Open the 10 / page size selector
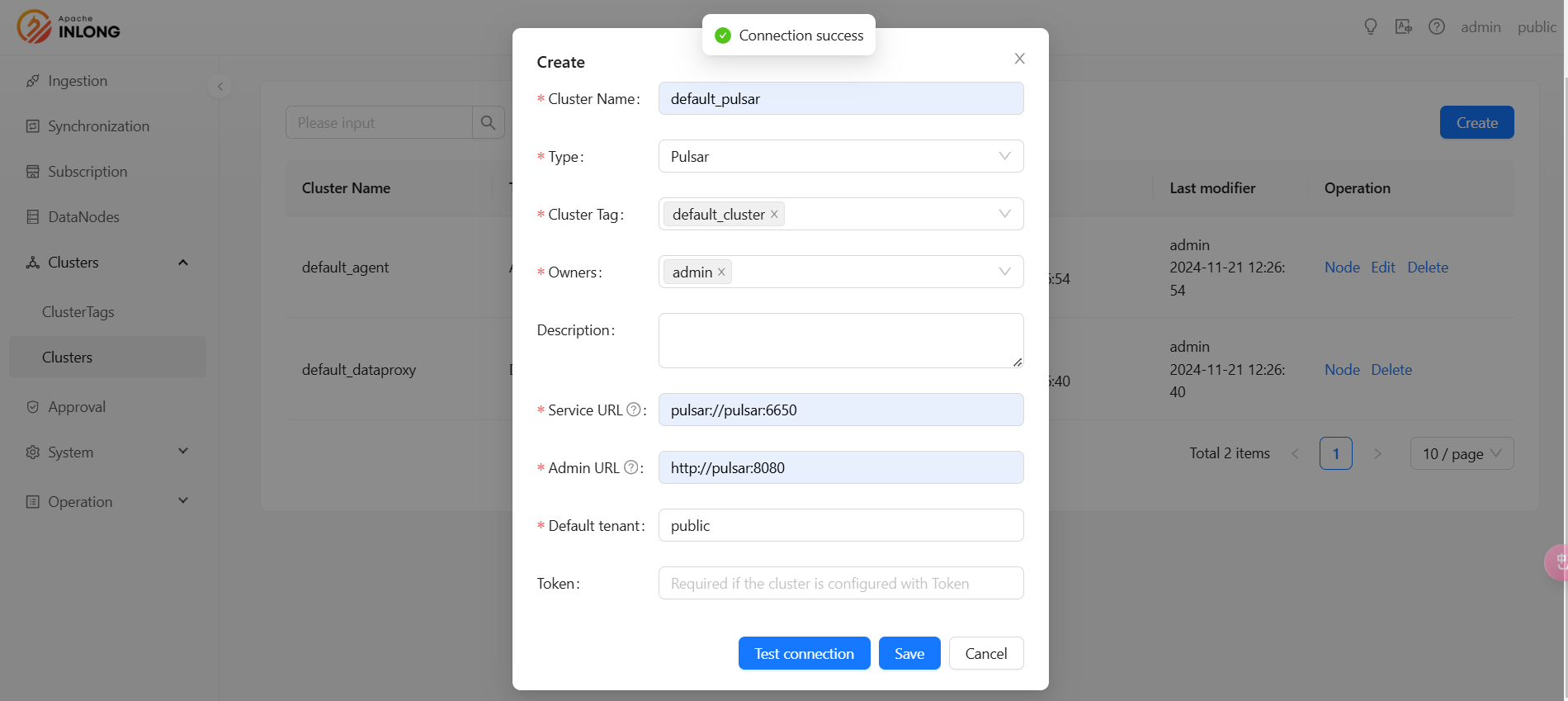 pos(1461,454)
